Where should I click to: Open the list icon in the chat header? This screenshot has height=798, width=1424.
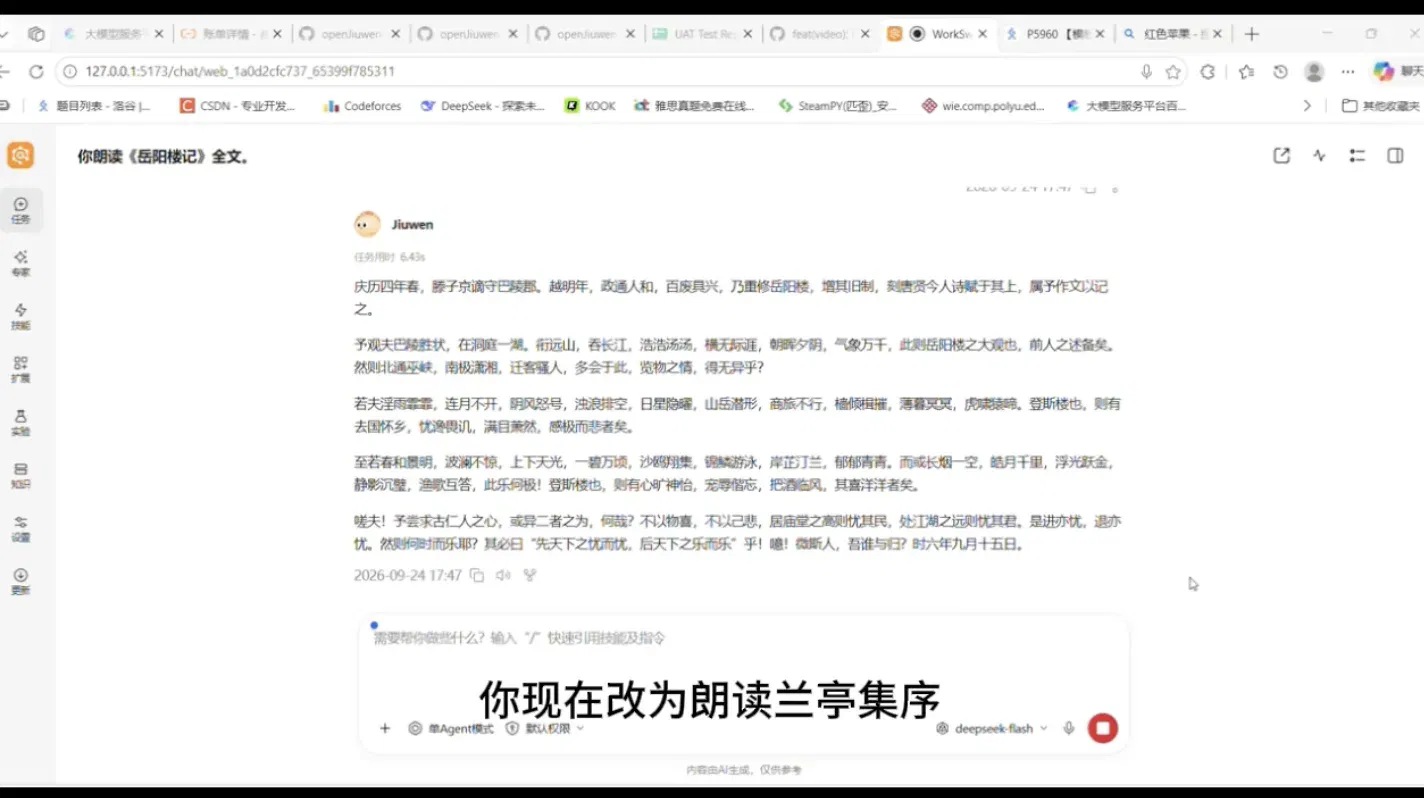pos(1357,155)
